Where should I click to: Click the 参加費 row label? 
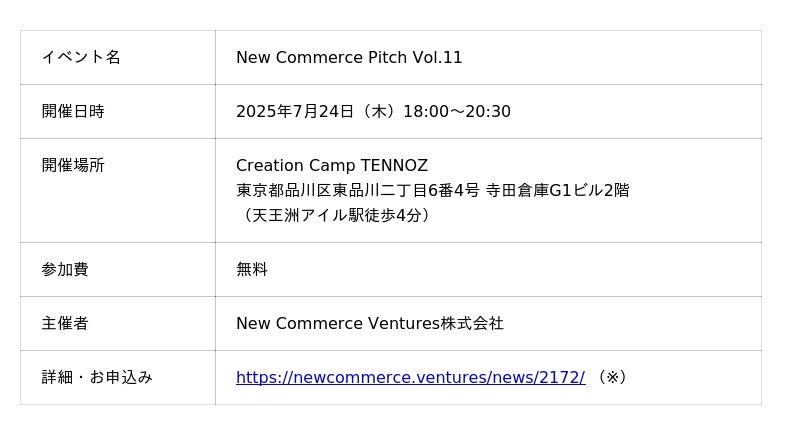[x=65, y=269]
